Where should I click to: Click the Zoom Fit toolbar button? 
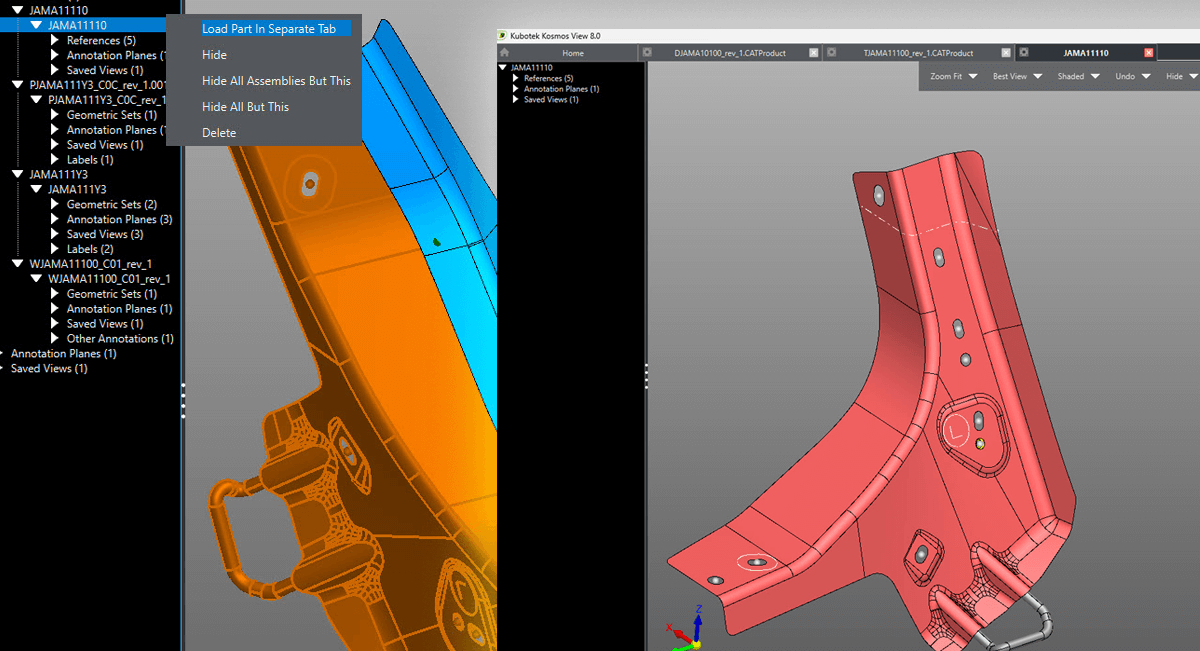pyautogui.click(x=946, y=76)
